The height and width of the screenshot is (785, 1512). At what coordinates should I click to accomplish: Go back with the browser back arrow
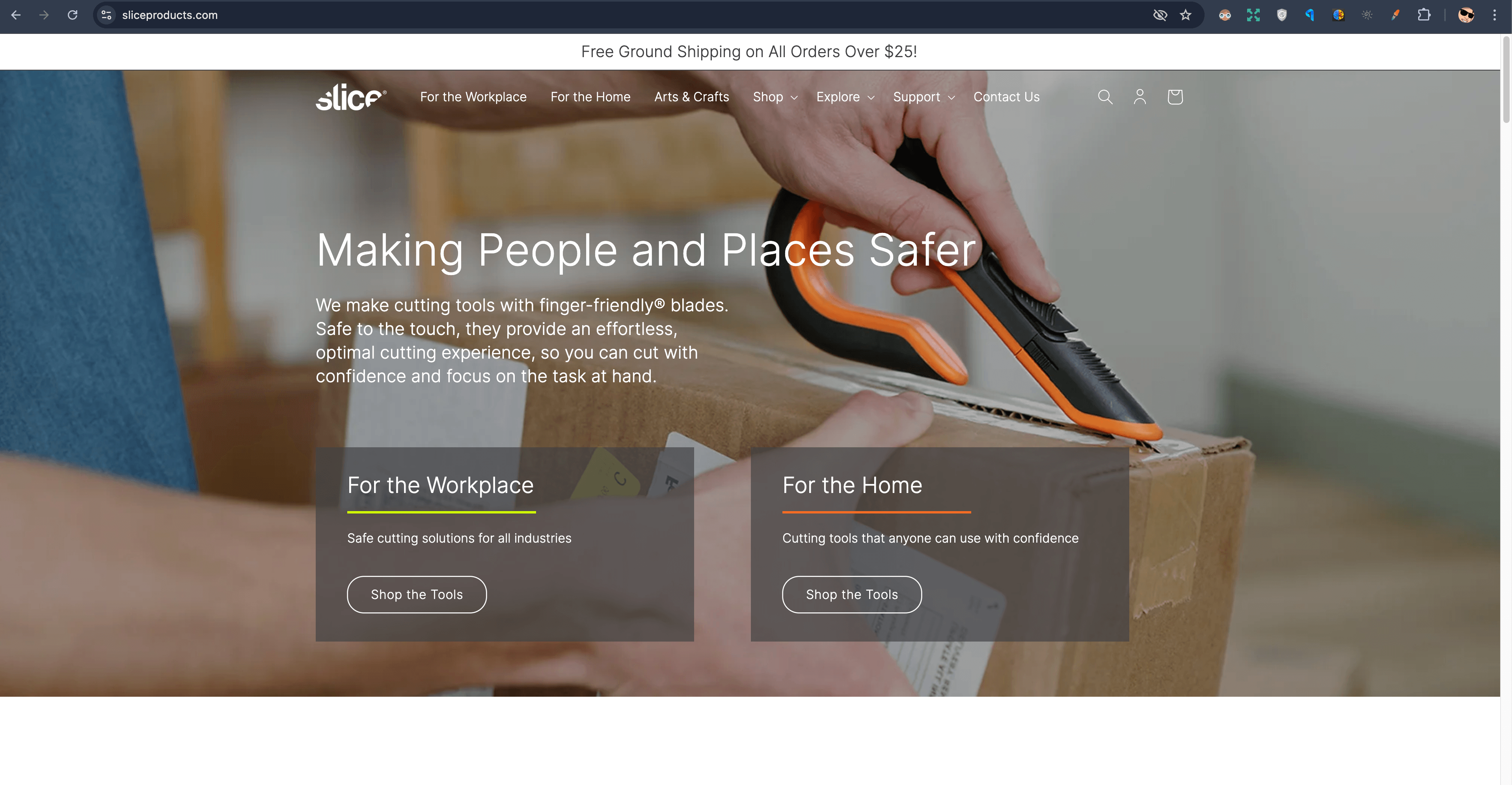(16, 15)
